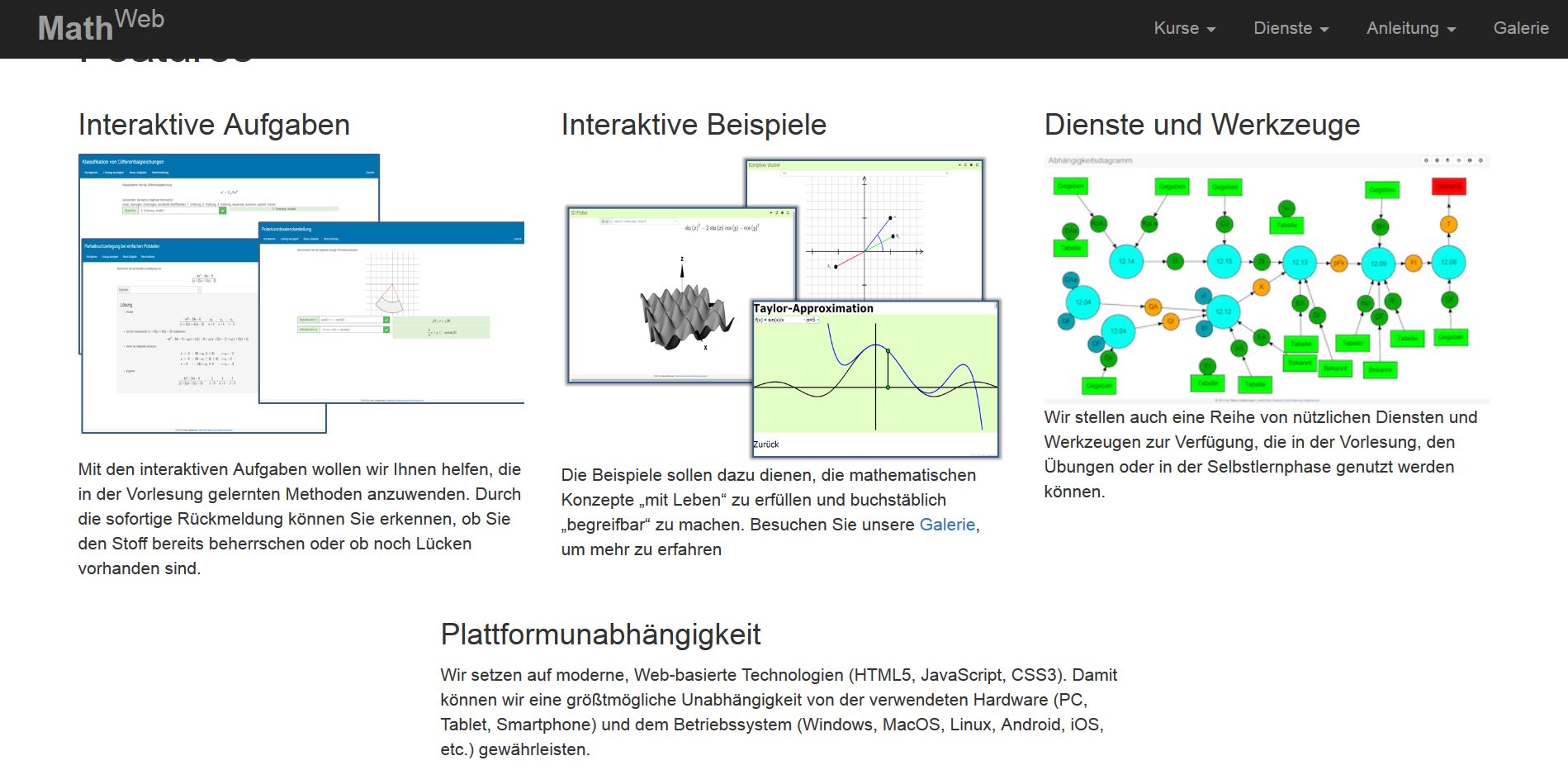Click the paragraph starting 'Wir setzen auf moderne'
Viewport: 1568px width, 770px height.
pyautogui.click(x=779, y=712)
